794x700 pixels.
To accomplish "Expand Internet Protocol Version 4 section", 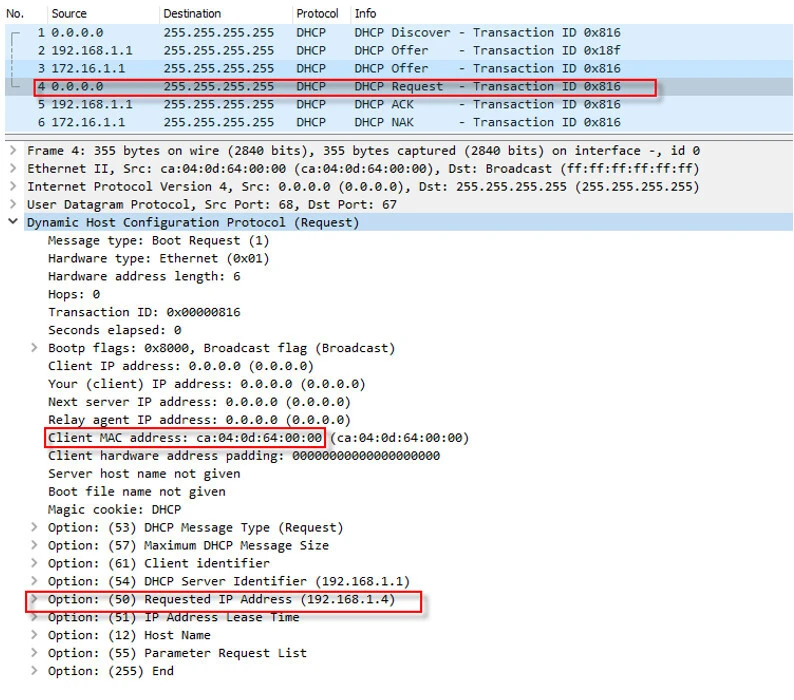I will pyautogui.click(x=12, y=187).
